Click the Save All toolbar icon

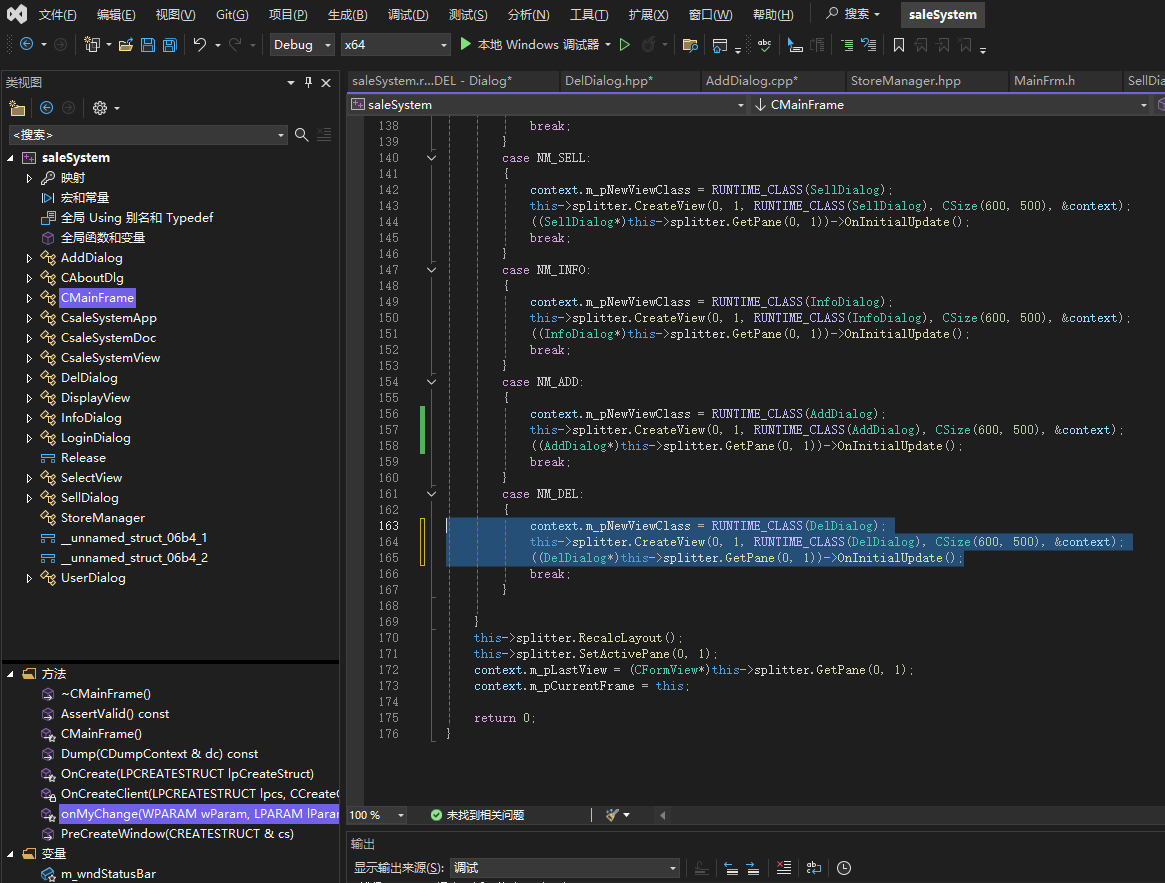pyautogui.click(x=169, y=45)
